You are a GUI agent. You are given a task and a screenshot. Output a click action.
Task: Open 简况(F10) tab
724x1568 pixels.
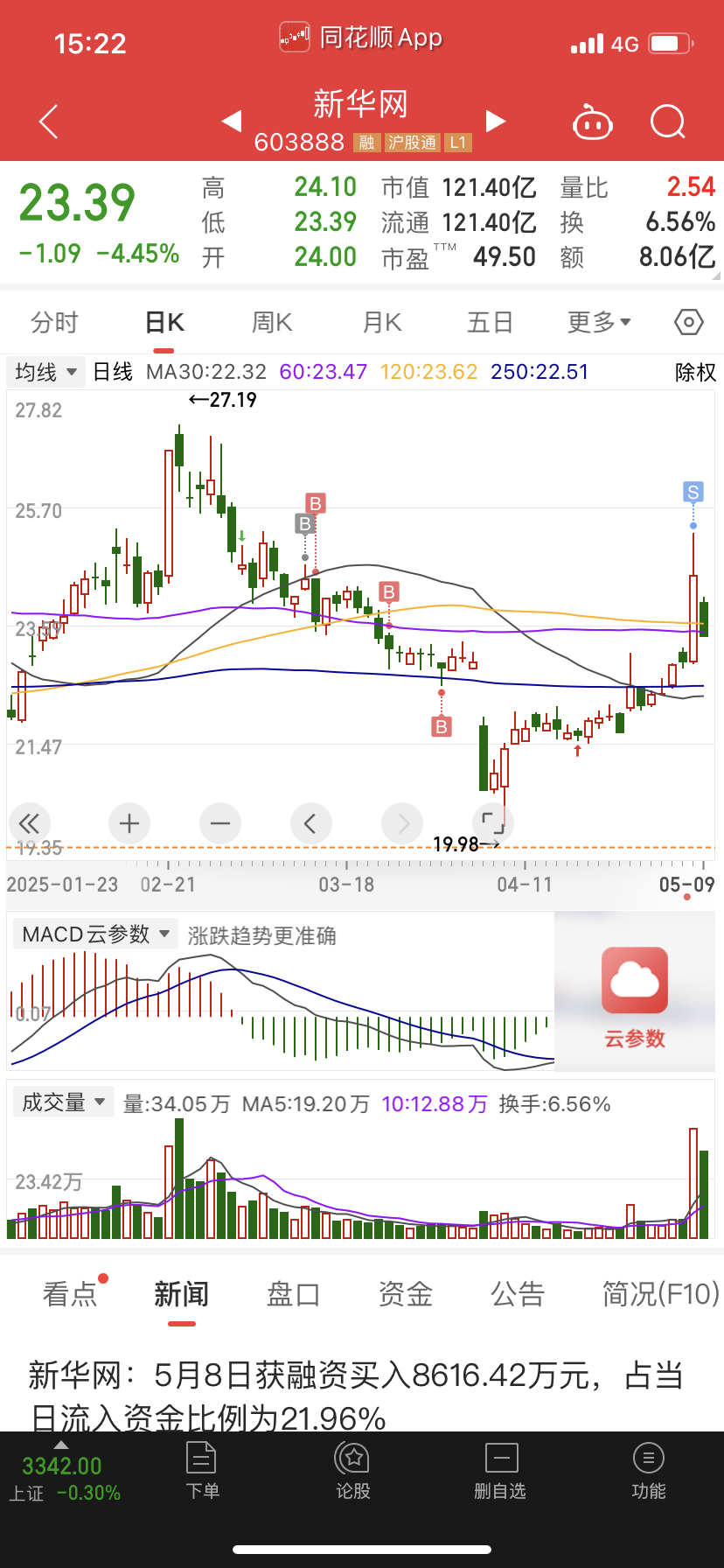[661, 1293]
